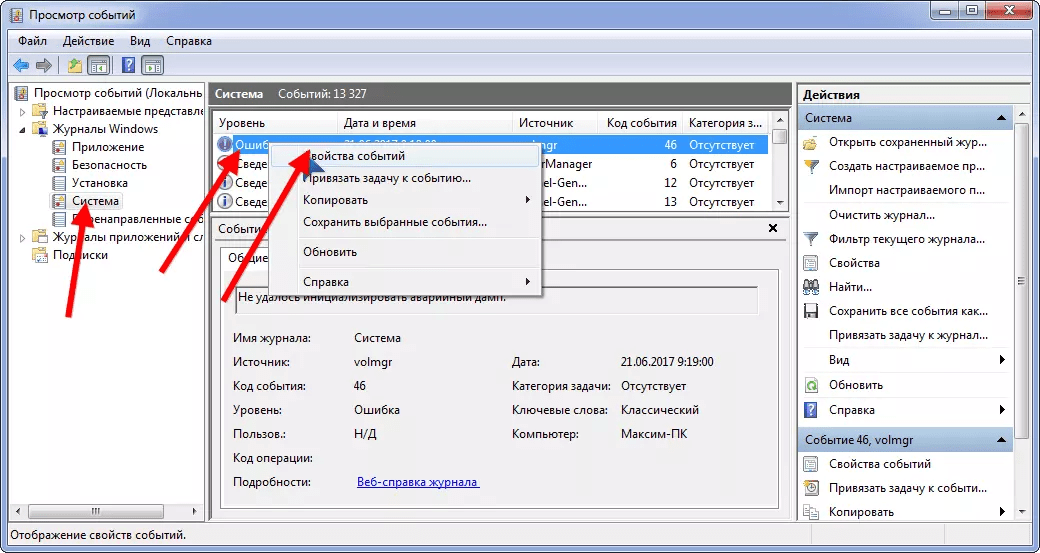Choose Обновить in the context menu
The image size is (1040, 553).
(405, 252)
